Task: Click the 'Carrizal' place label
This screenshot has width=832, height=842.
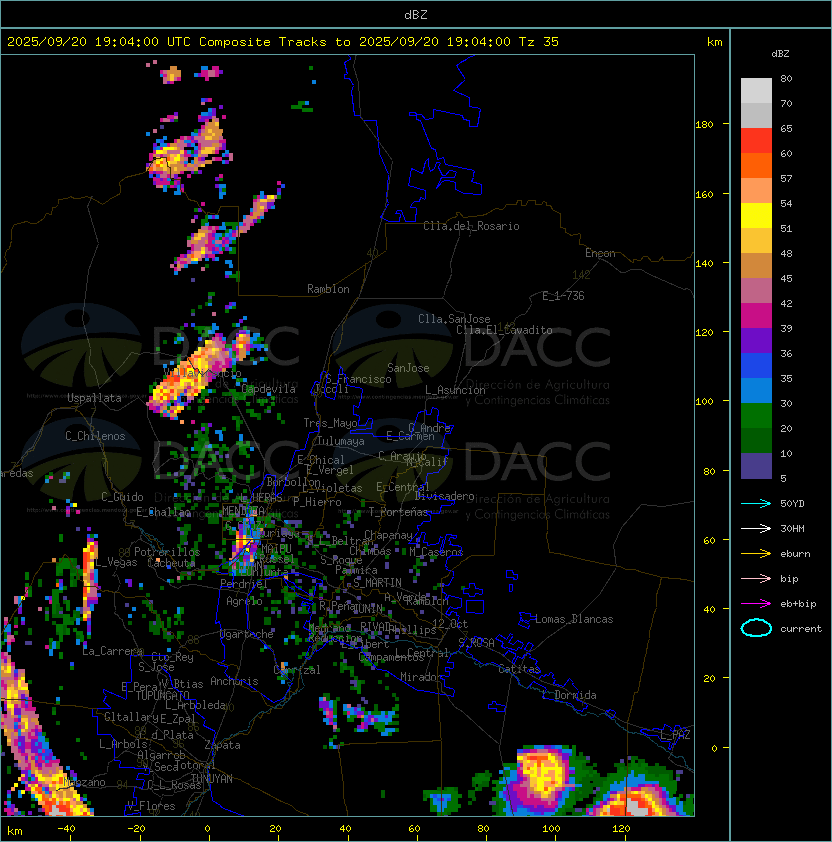Action: coord(297,670)
